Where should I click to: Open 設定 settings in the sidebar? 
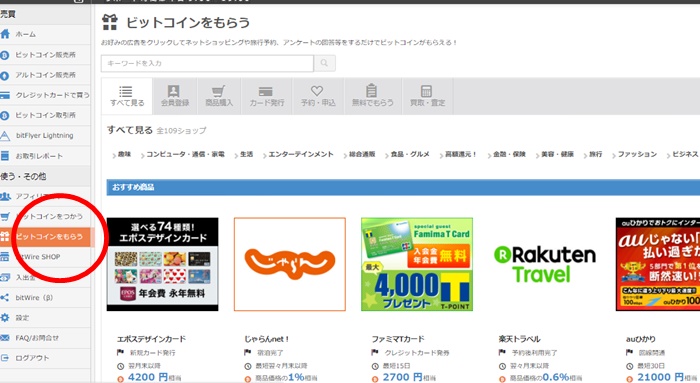click(x=45, y=318)
